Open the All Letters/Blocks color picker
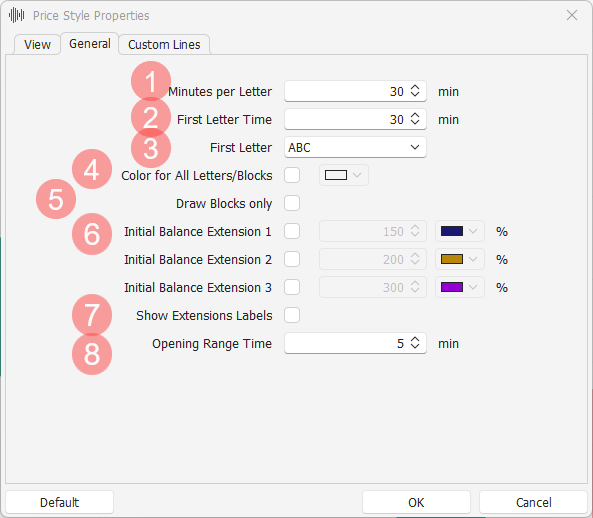Image resolution: width=593 pixels, height=518 pixels. (x=343, y=175)
